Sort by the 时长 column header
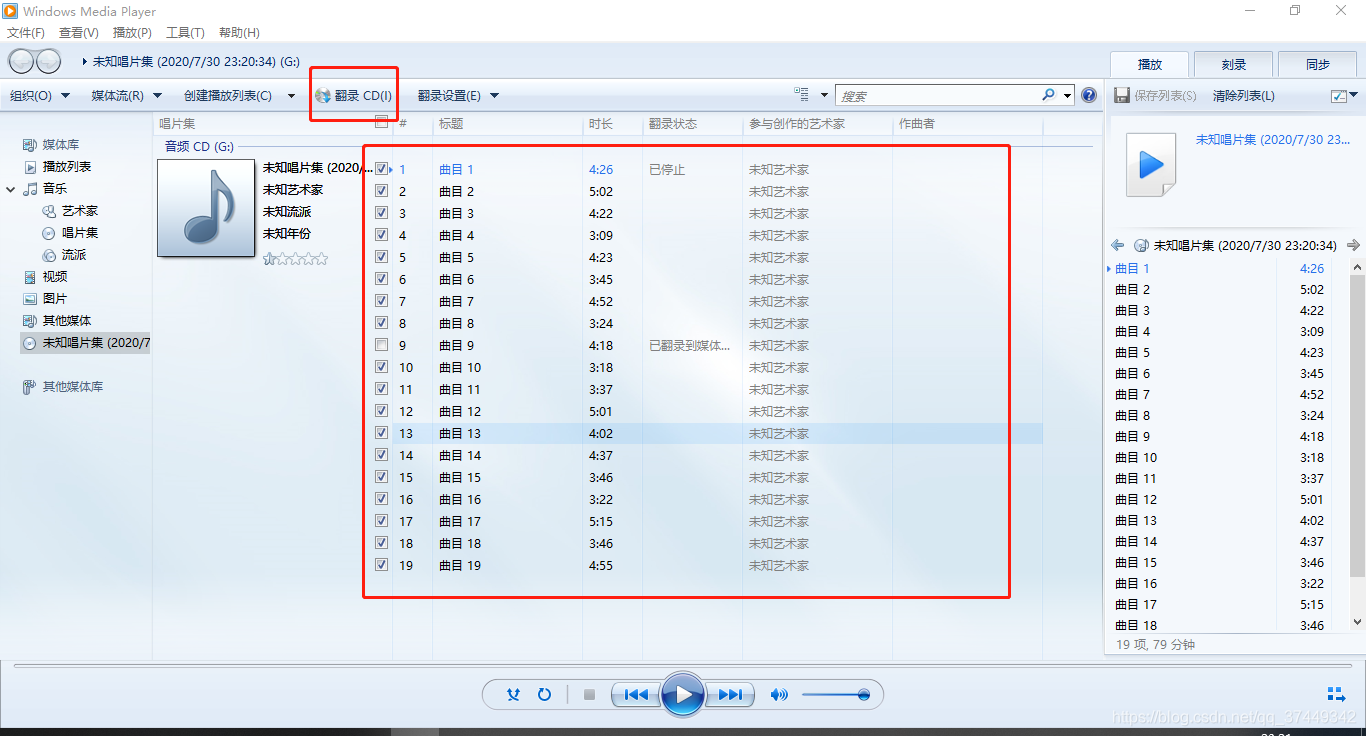The image size is (1366, 736). coord(612,124)
